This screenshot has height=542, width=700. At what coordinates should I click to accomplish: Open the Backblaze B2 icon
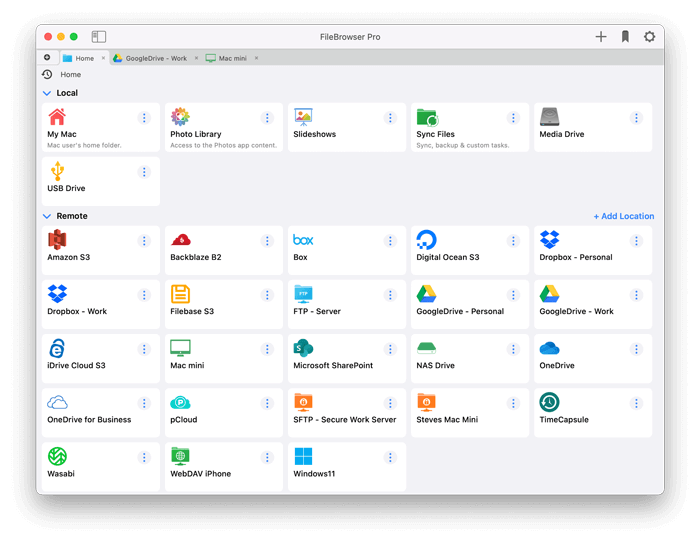pos(181,240)
